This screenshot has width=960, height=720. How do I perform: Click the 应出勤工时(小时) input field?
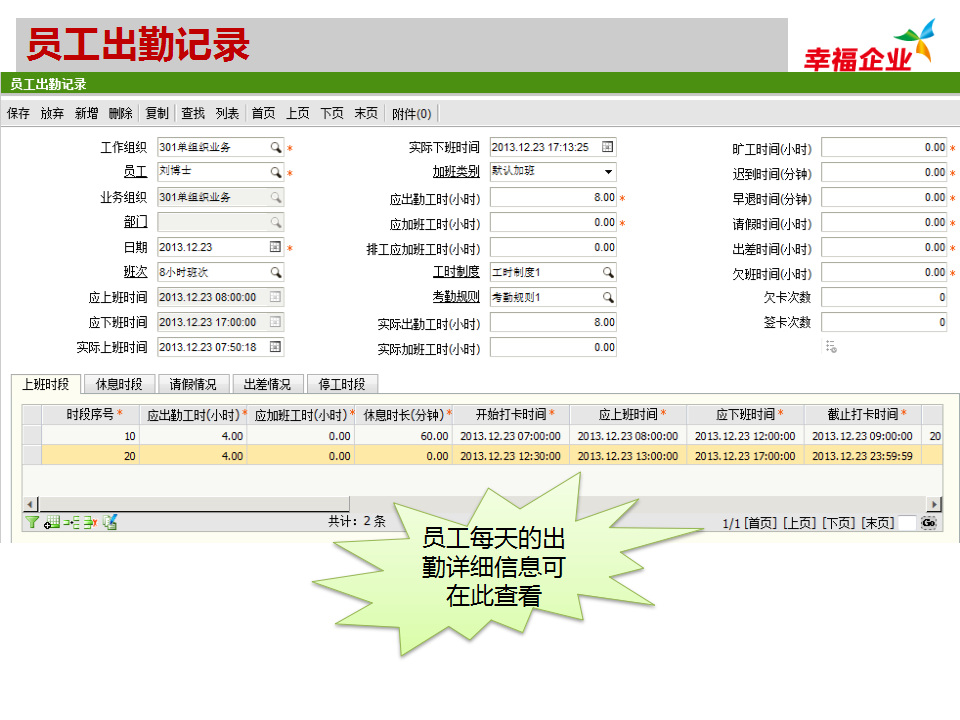553,197
